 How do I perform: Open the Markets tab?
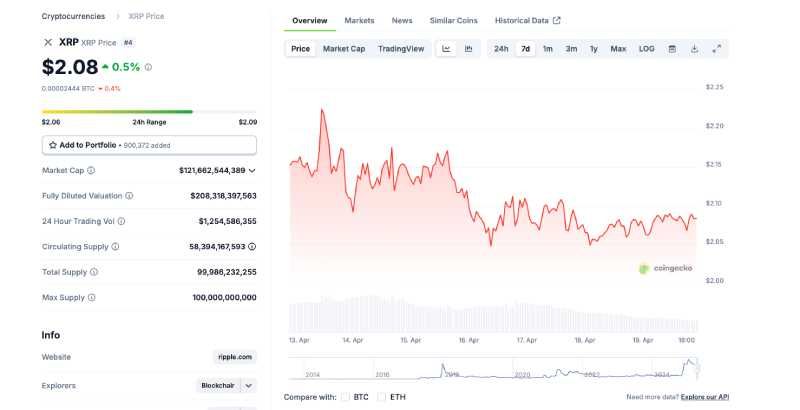tap(359, 20)
